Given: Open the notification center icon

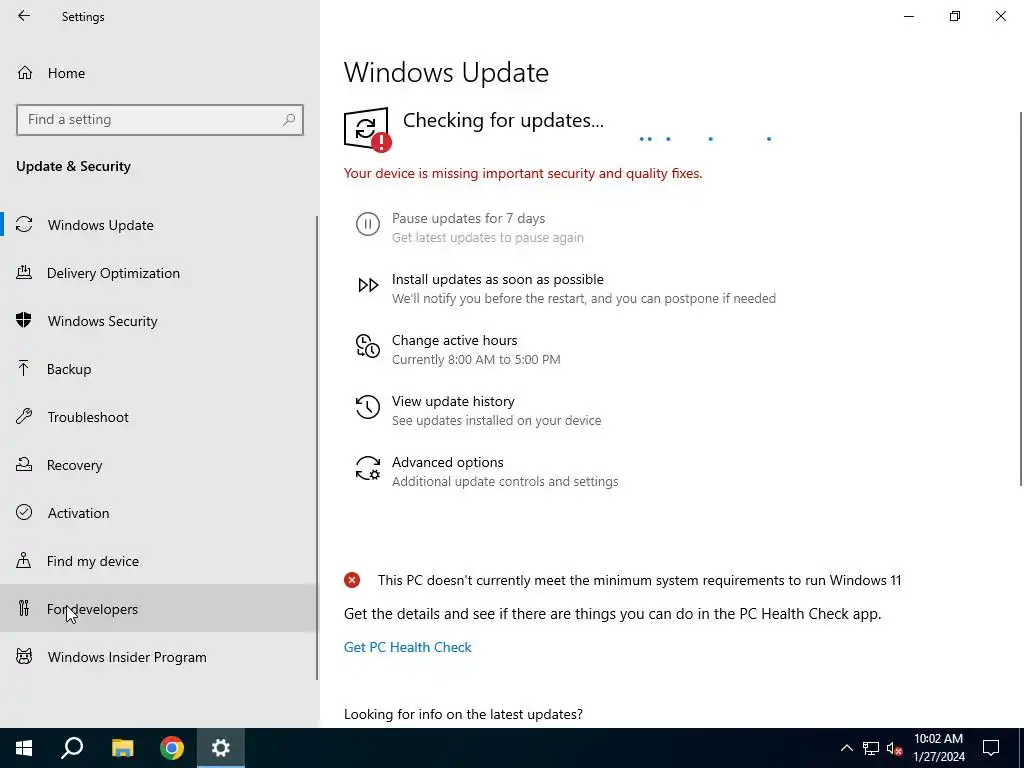Looking at the screenshot, I should pos(991,748).
